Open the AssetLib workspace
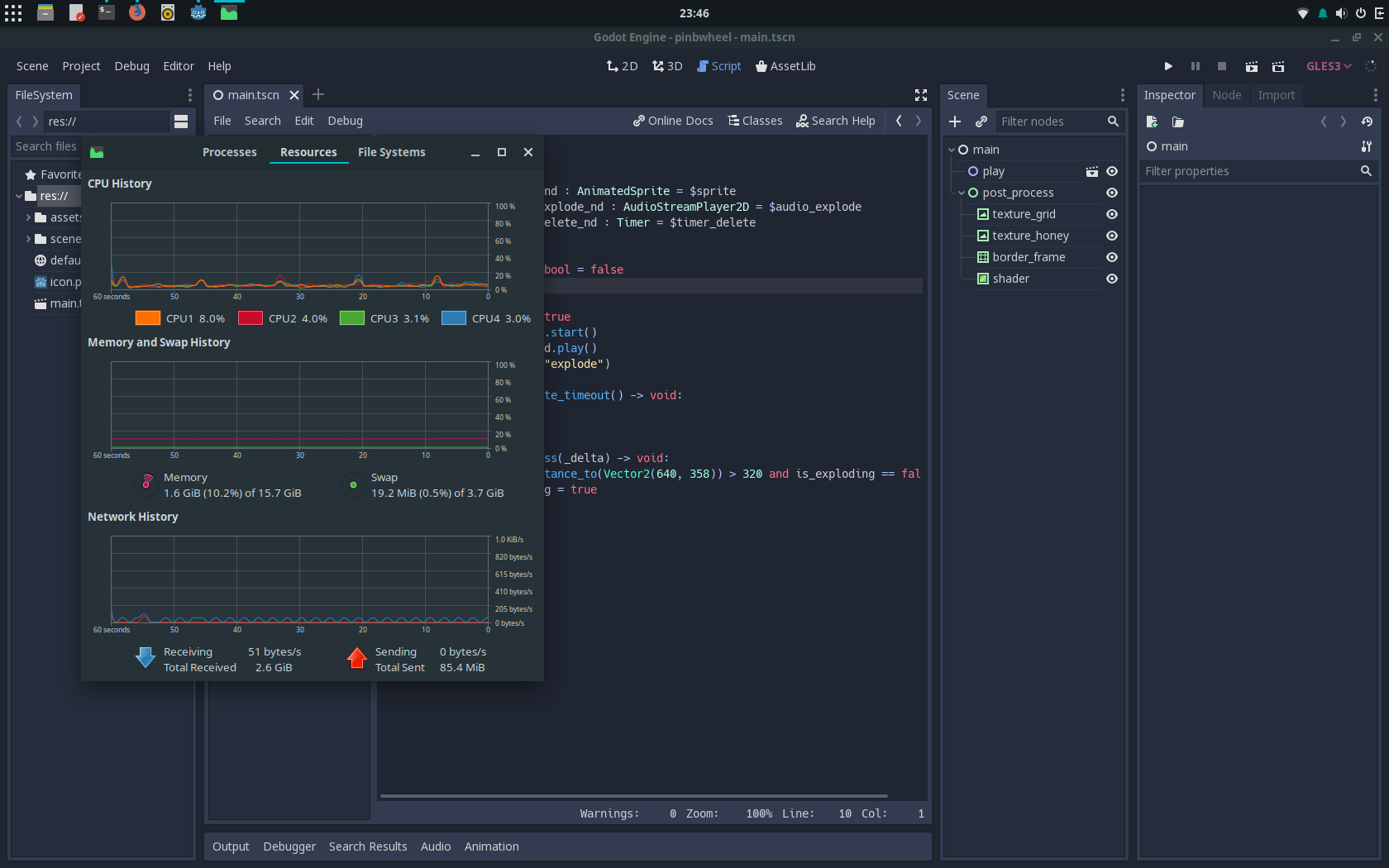The image size is (1389, 868). click(x=785, y=66)
